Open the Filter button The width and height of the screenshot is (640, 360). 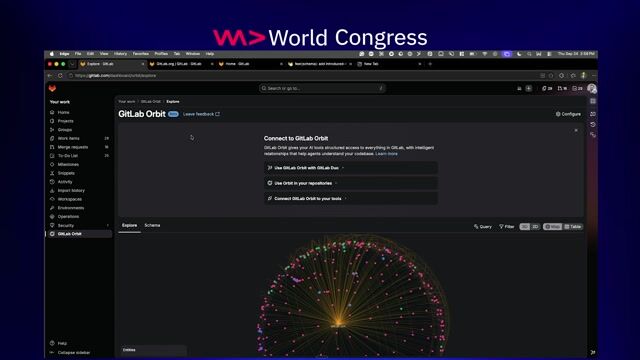[507, 227]
